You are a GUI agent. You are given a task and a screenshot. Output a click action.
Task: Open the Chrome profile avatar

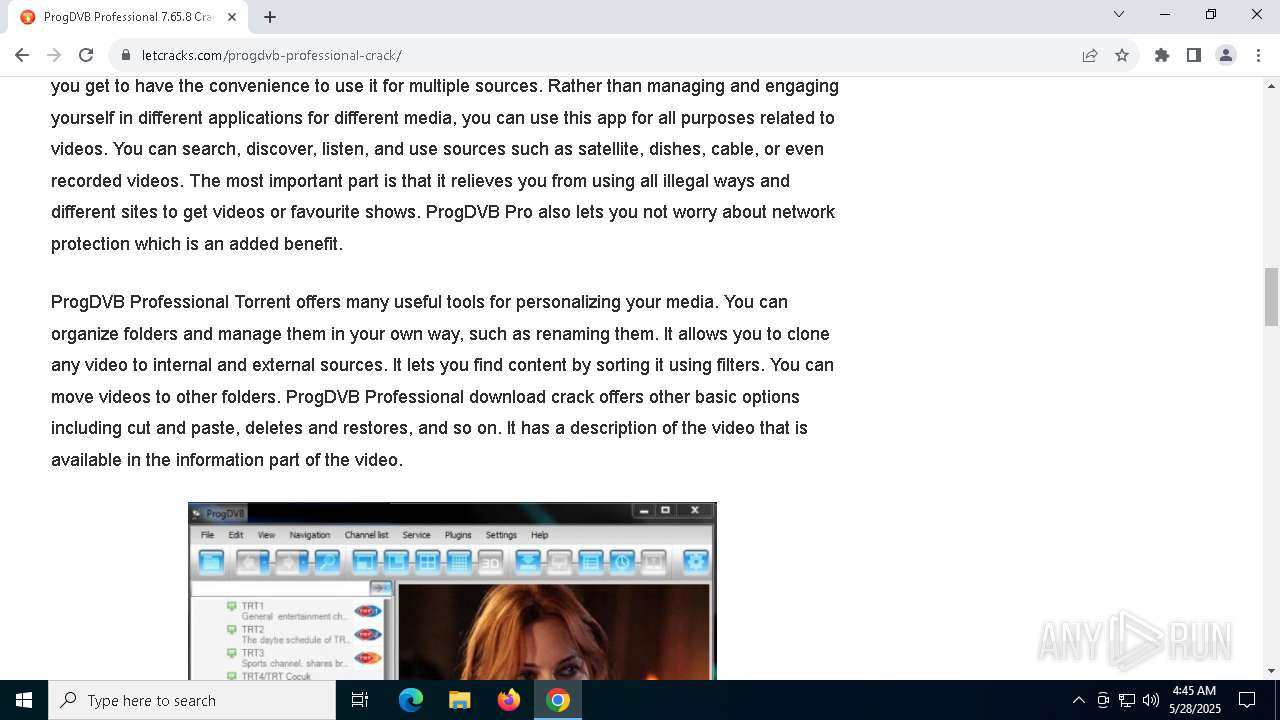tap(1226, 55)
